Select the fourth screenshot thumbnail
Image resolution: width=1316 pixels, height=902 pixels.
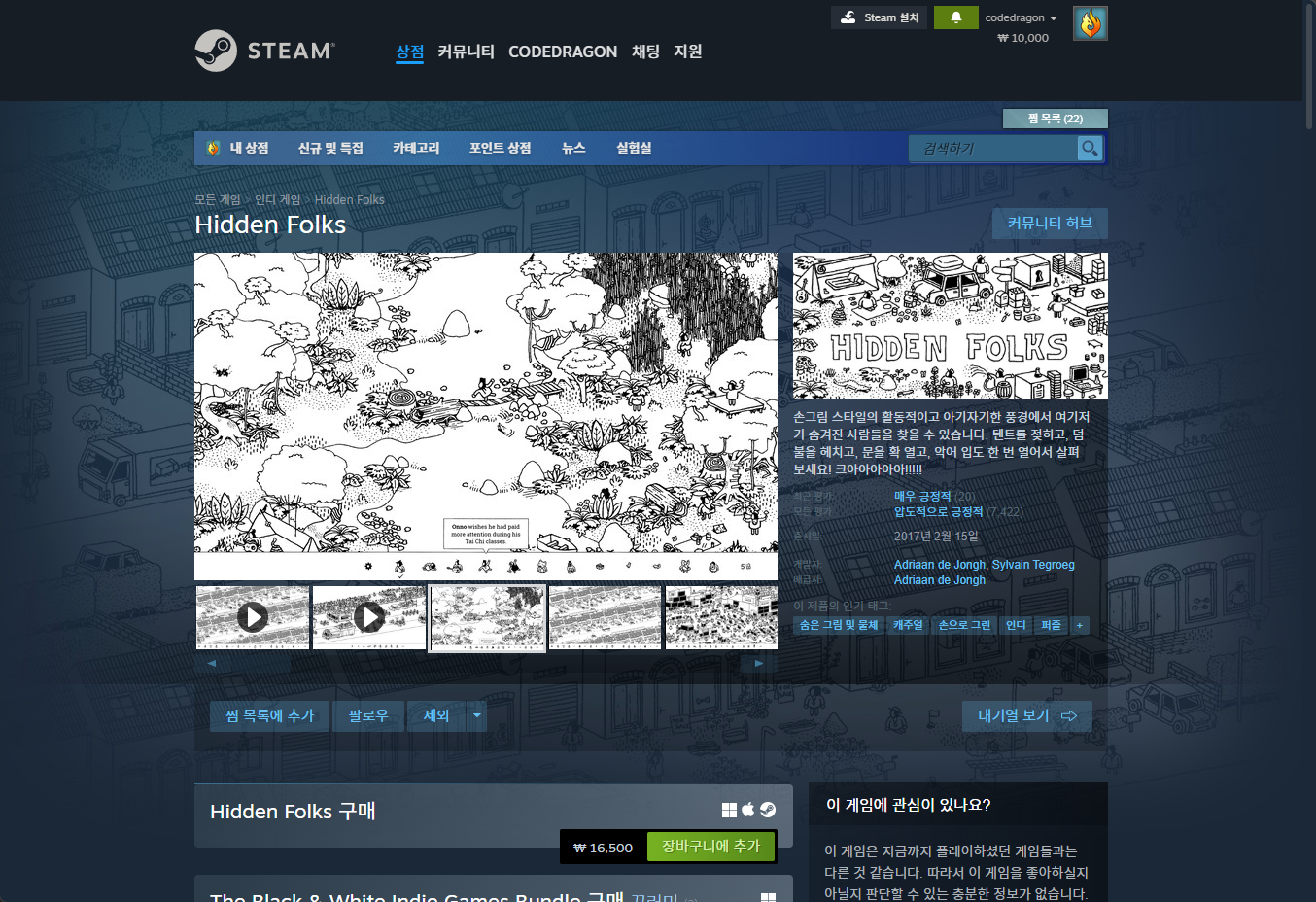(x=605, y=616)
